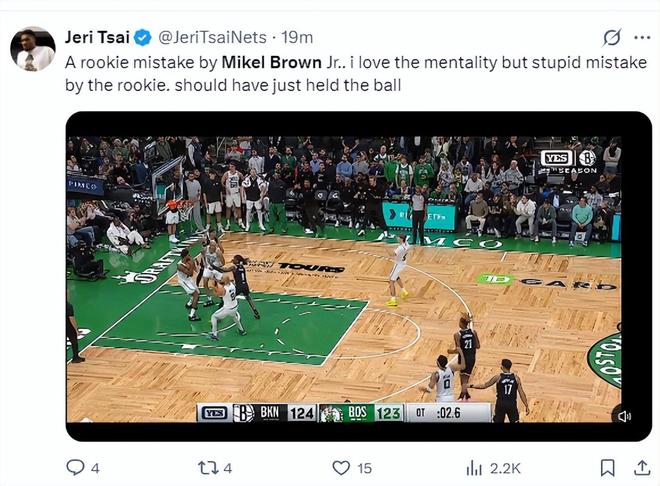
Task: Click the repost arrows icon
Action: 208,468
